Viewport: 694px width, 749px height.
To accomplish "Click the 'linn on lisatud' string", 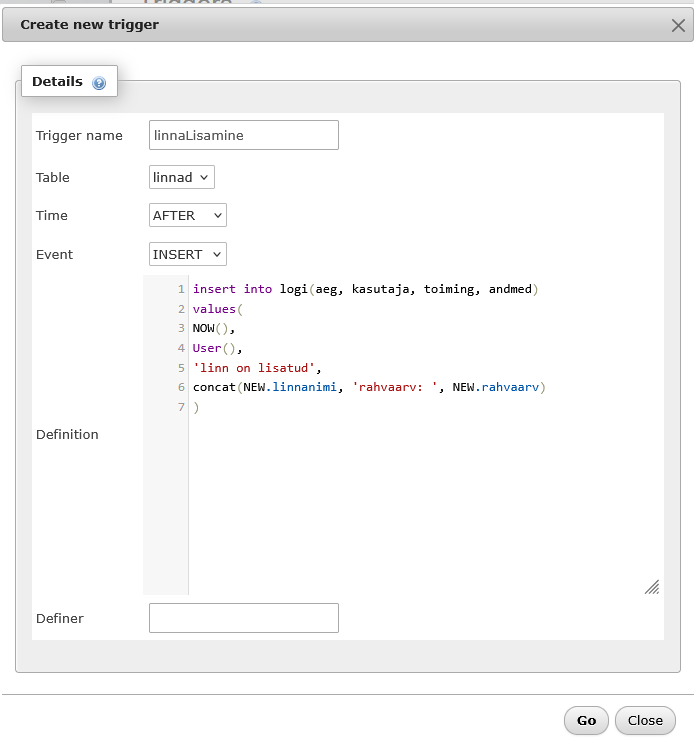I will [x=256, y=367].
